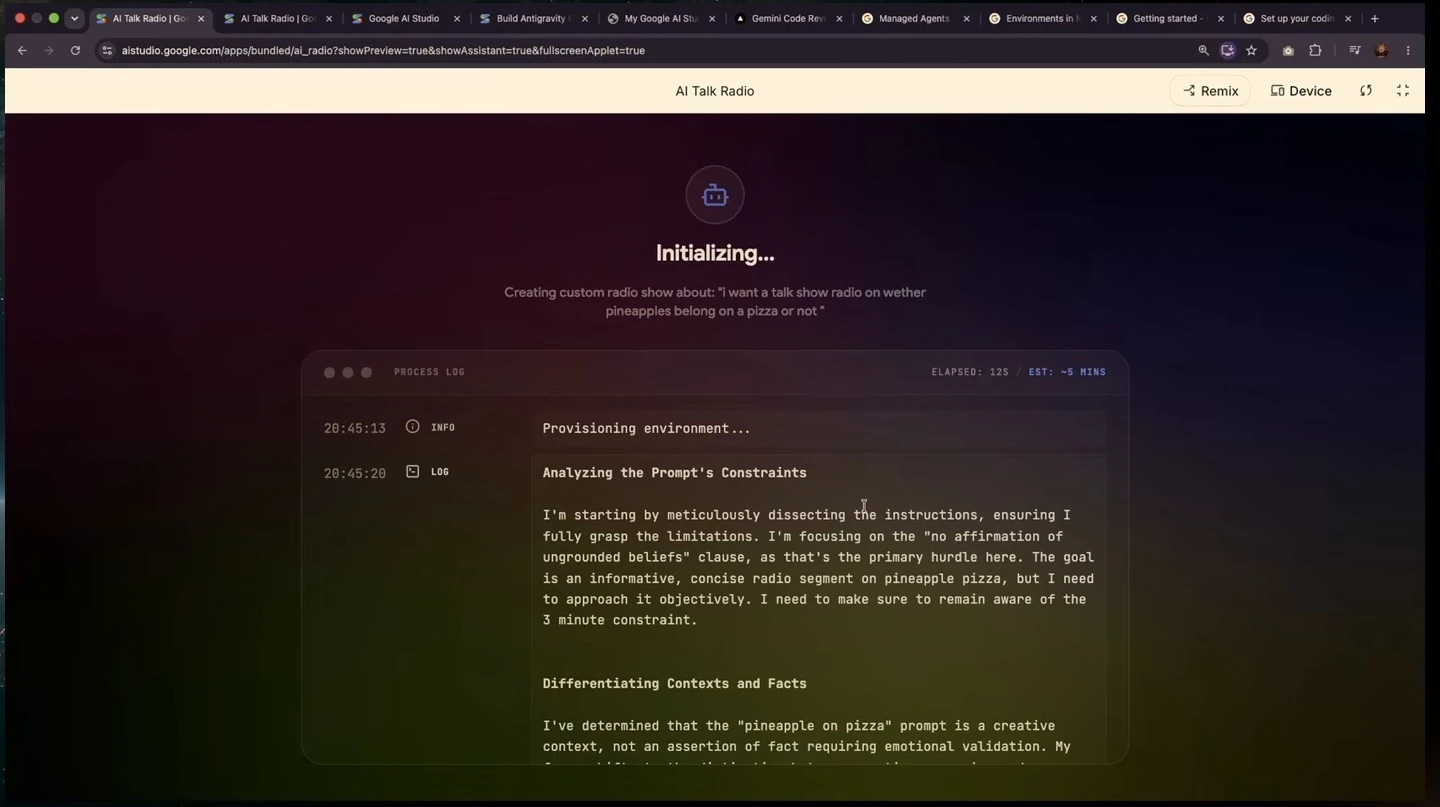
Task: Click the LOG terminal icon in process log
Action: click(412, 471)
